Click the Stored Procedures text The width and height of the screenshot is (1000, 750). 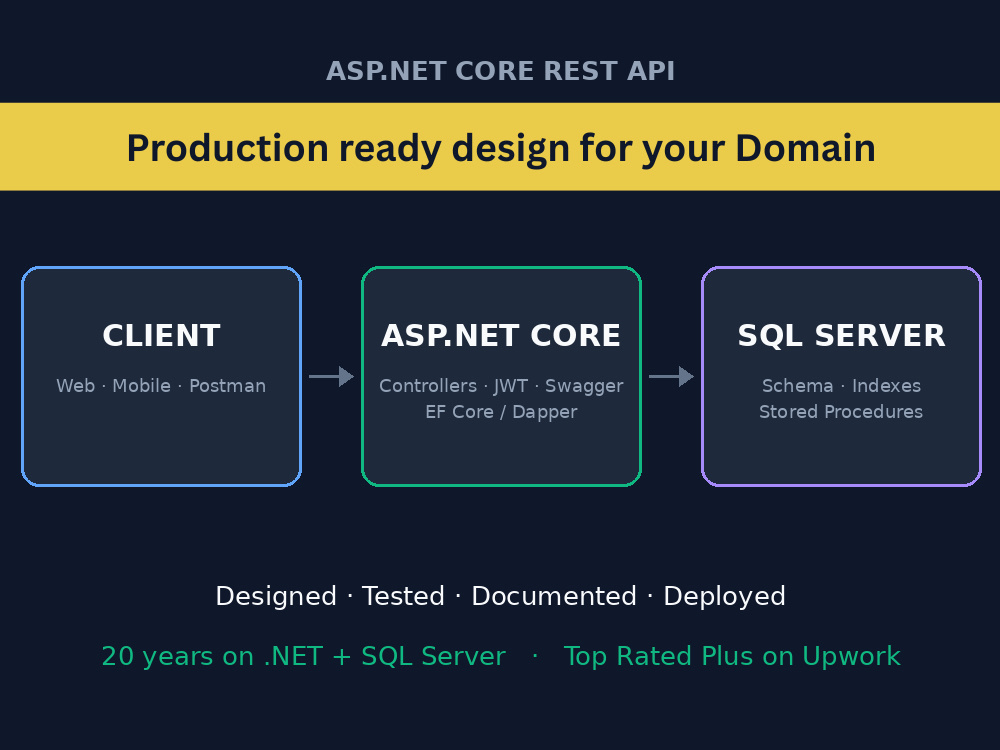[841, 412]
